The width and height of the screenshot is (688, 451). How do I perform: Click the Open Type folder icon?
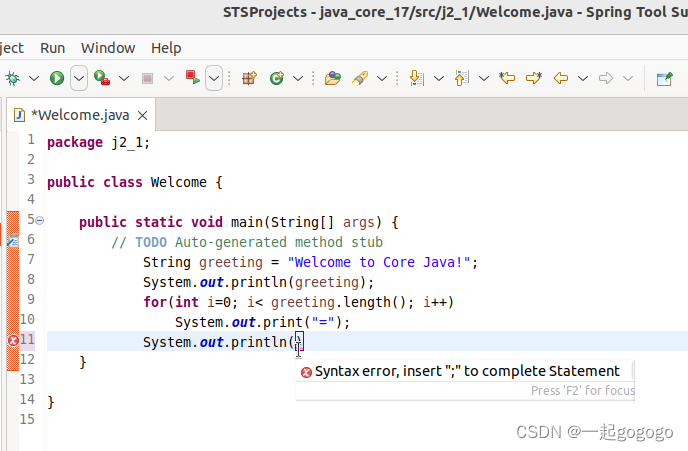coord(333,78)
